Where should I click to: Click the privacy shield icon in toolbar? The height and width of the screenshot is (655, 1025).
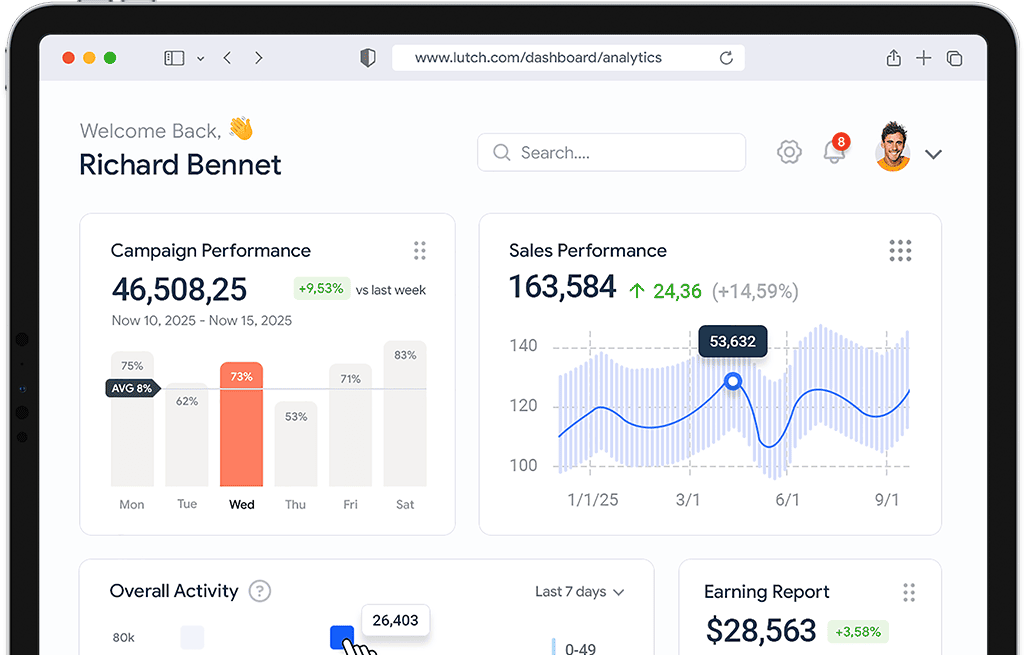(368, 58)
